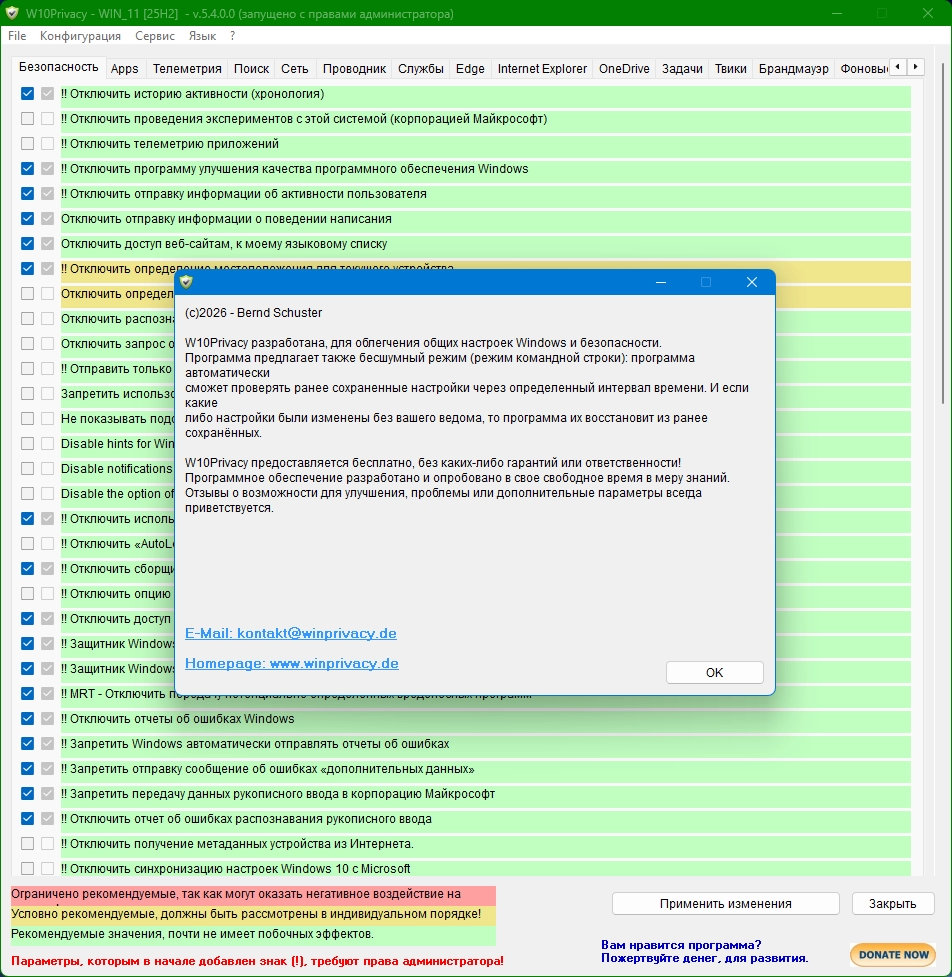Switch to the Твики tab

(730, 69)
